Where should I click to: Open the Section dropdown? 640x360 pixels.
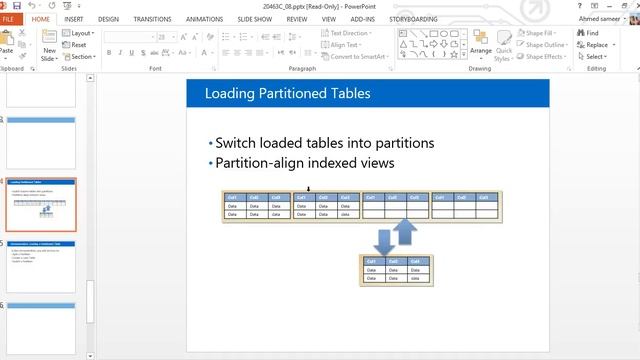pos(80,57)
